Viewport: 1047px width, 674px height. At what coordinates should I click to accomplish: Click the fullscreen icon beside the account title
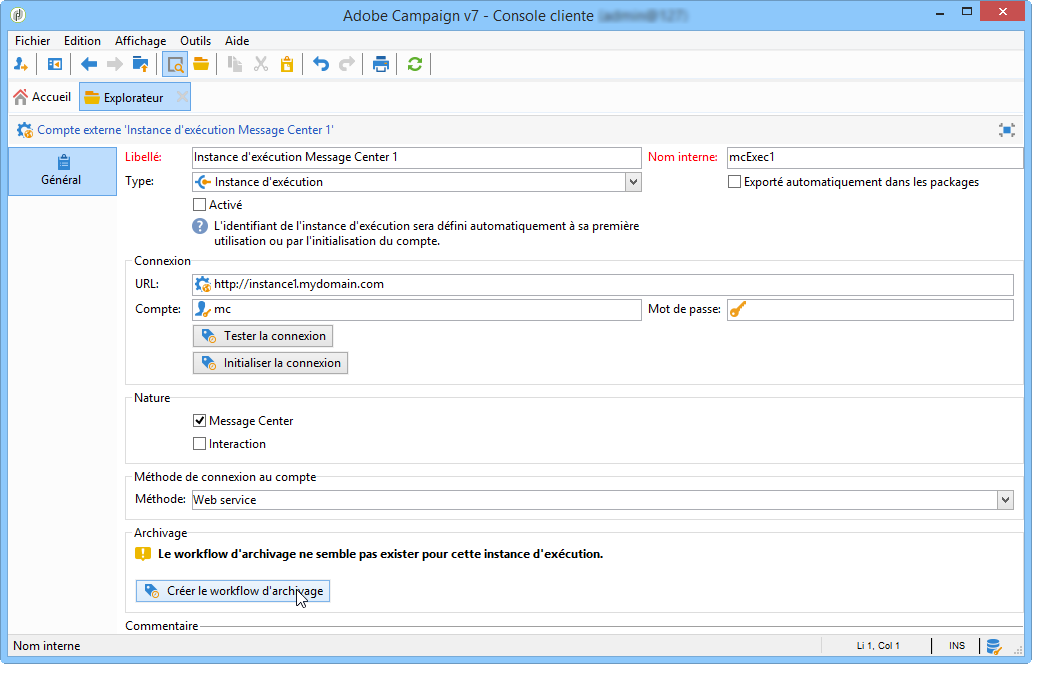click(x=1006, y=130)
